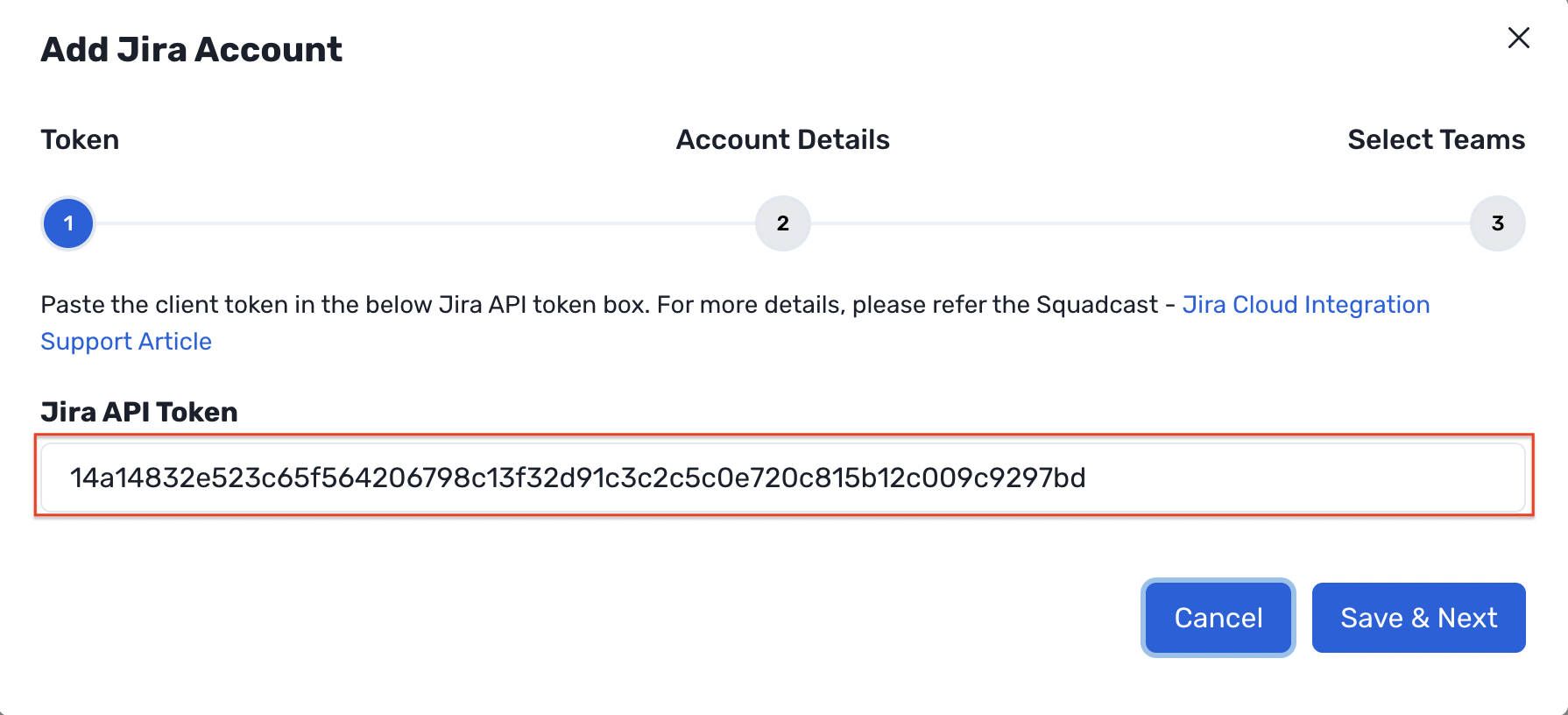Switch to the Select Teams step label

[x=1437, y=139]
